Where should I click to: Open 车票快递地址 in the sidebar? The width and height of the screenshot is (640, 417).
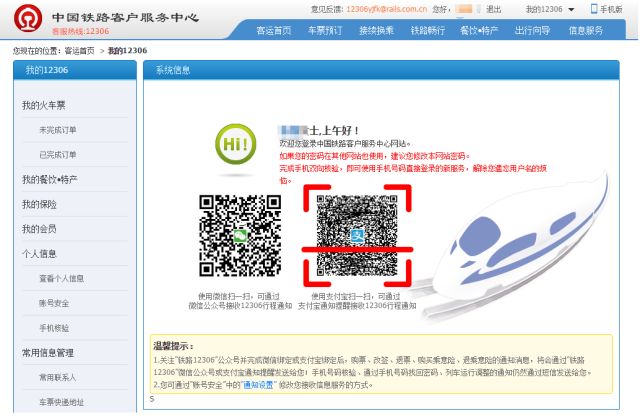[x=61, y=402]
